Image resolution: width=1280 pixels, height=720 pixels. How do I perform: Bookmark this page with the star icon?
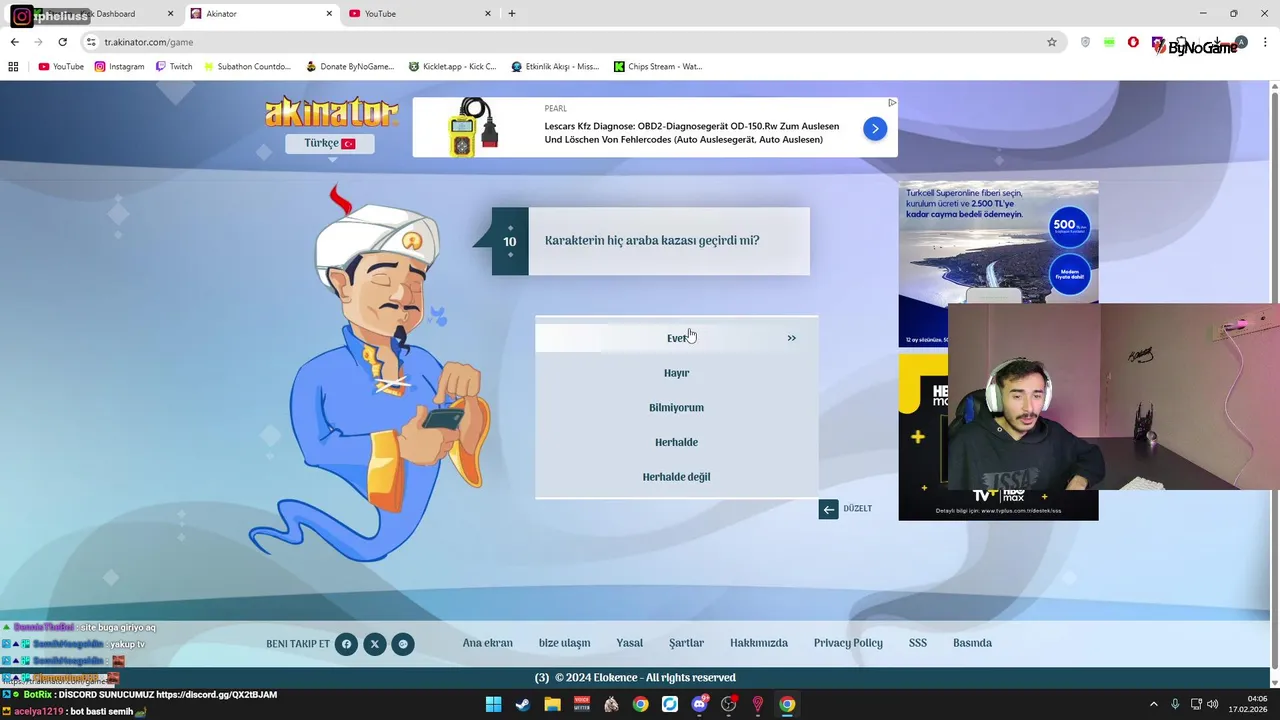tap(1052, 42)
